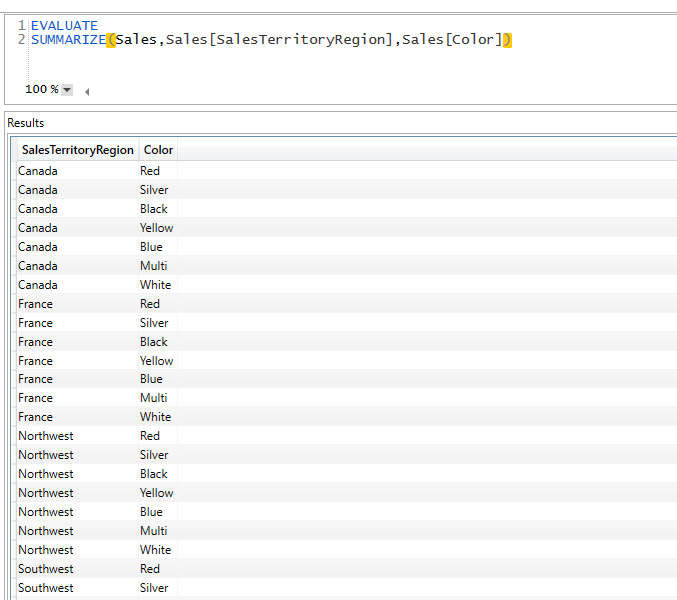
Task: Select the Northwest cell in the Red row
Action: pyautogui.click(x=78, y=436)
